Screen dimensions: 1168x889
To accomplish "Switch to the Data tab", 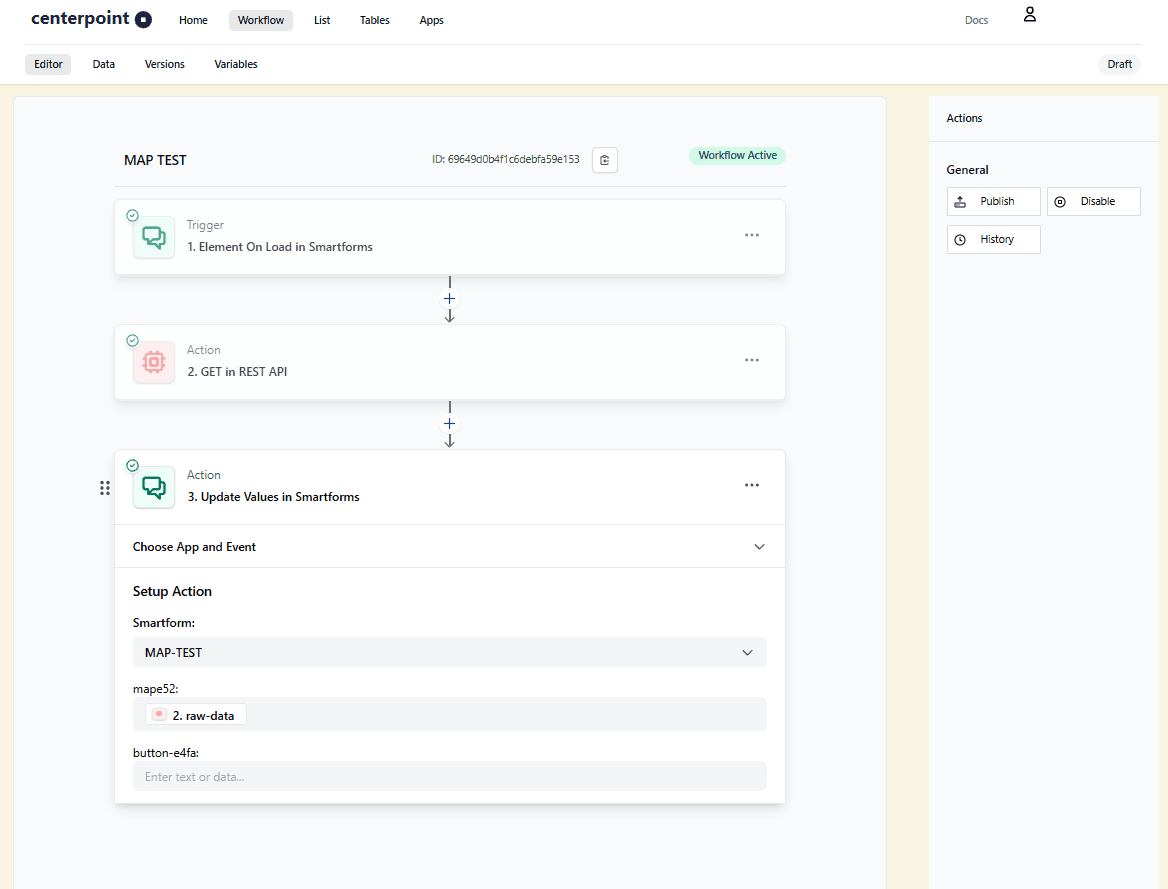I will pyautogui.click(x=104, y=64).
